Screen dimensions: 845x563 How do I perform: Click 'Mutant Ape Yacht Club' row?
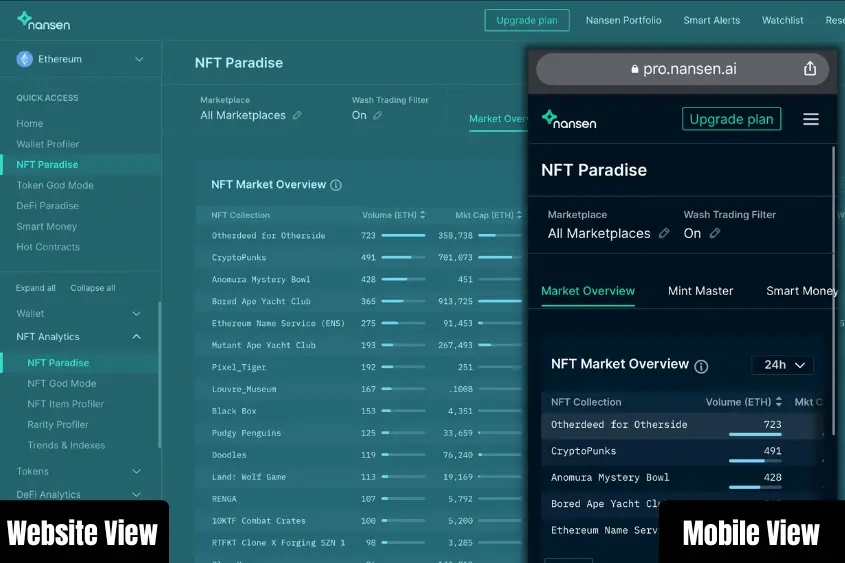point(359,345)
